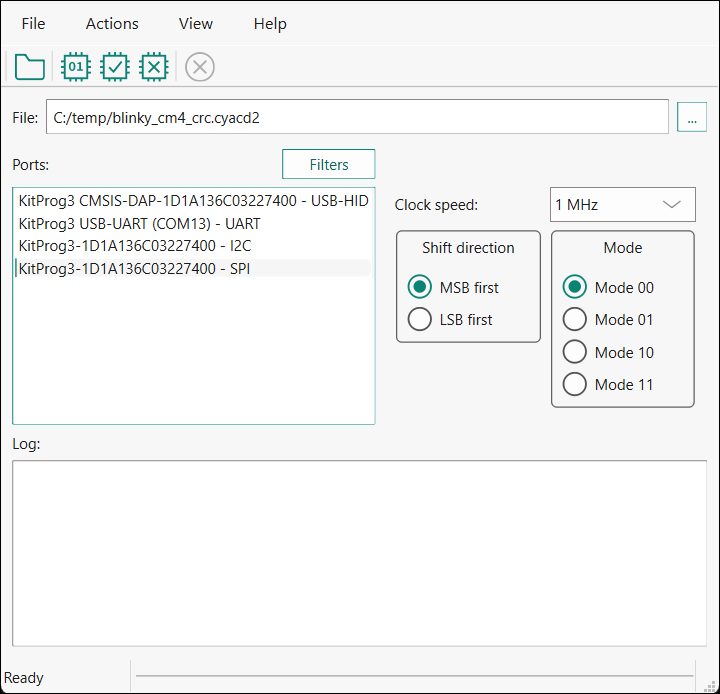This screenshot has height=694, width=720.
Task: Open the File menu
Action: click(33, 23)
